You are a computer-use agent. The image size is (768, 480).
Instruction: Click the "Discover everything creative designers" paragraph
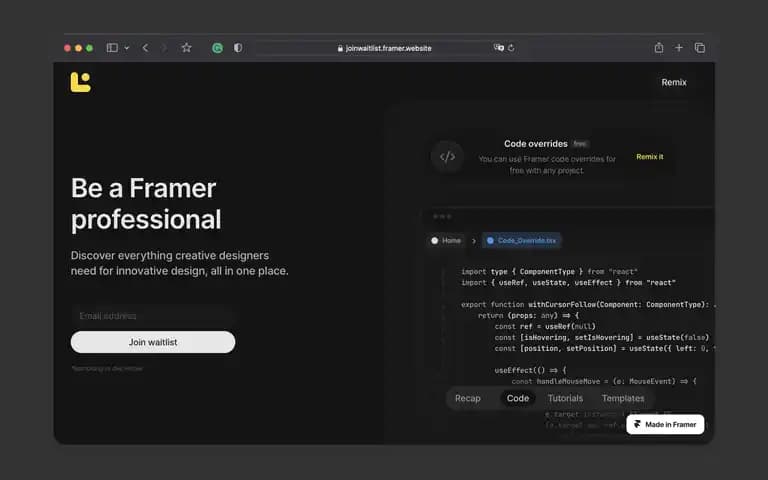pyautogui.click(x=179, y=263)
